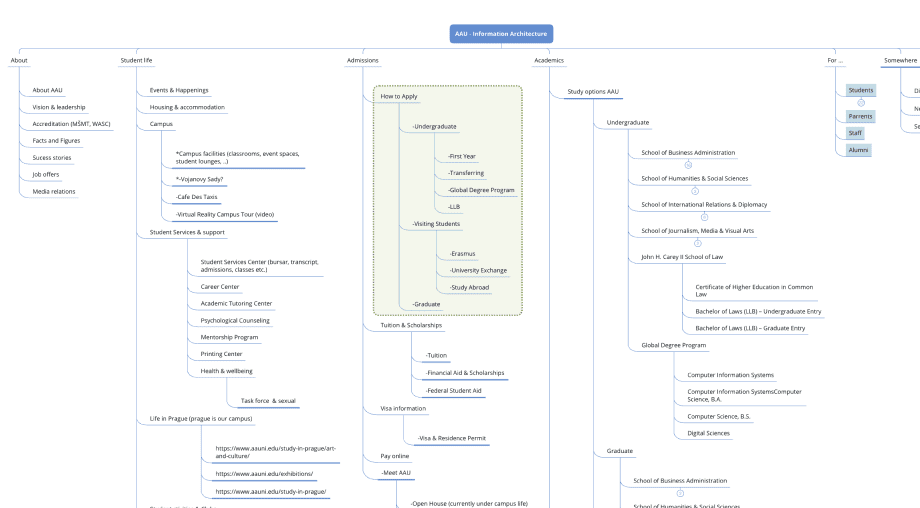Click the Sucess stories node
Screen dimensions: 920x508
pyautogui.click(x=52, y=158)
